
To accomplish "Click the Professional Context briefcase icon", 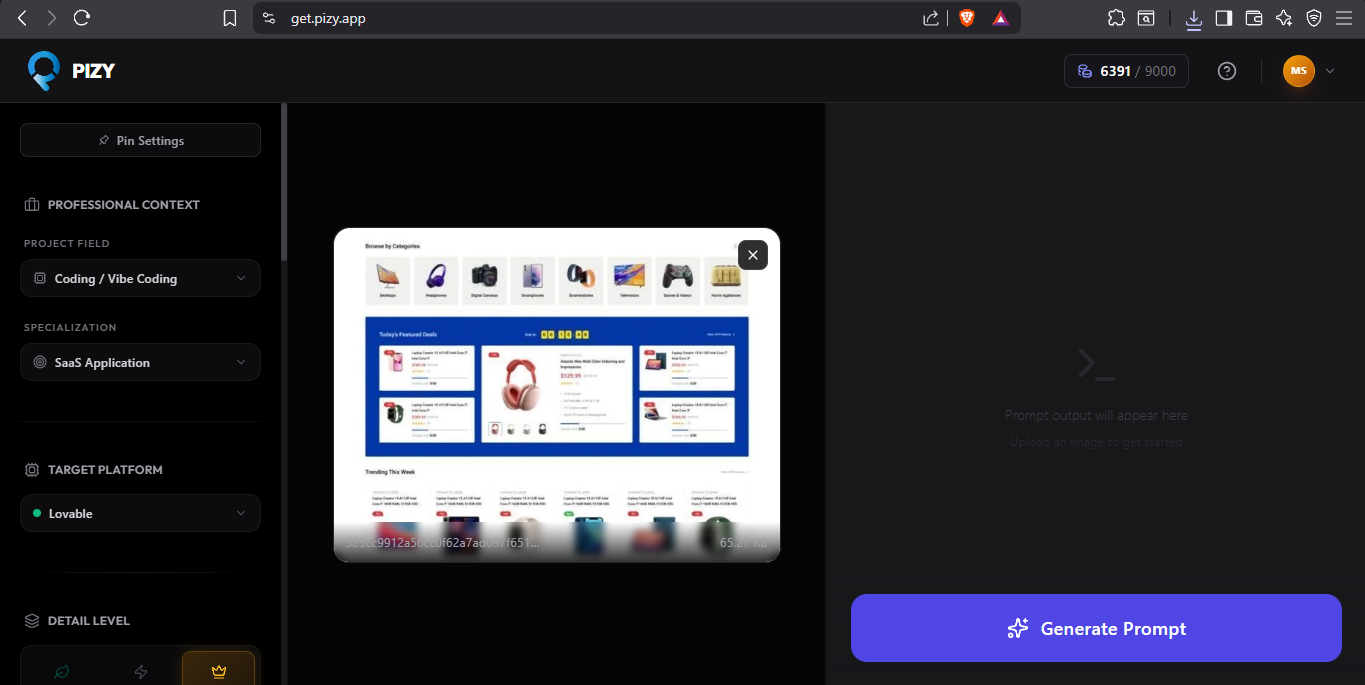I will coord(31,204).
